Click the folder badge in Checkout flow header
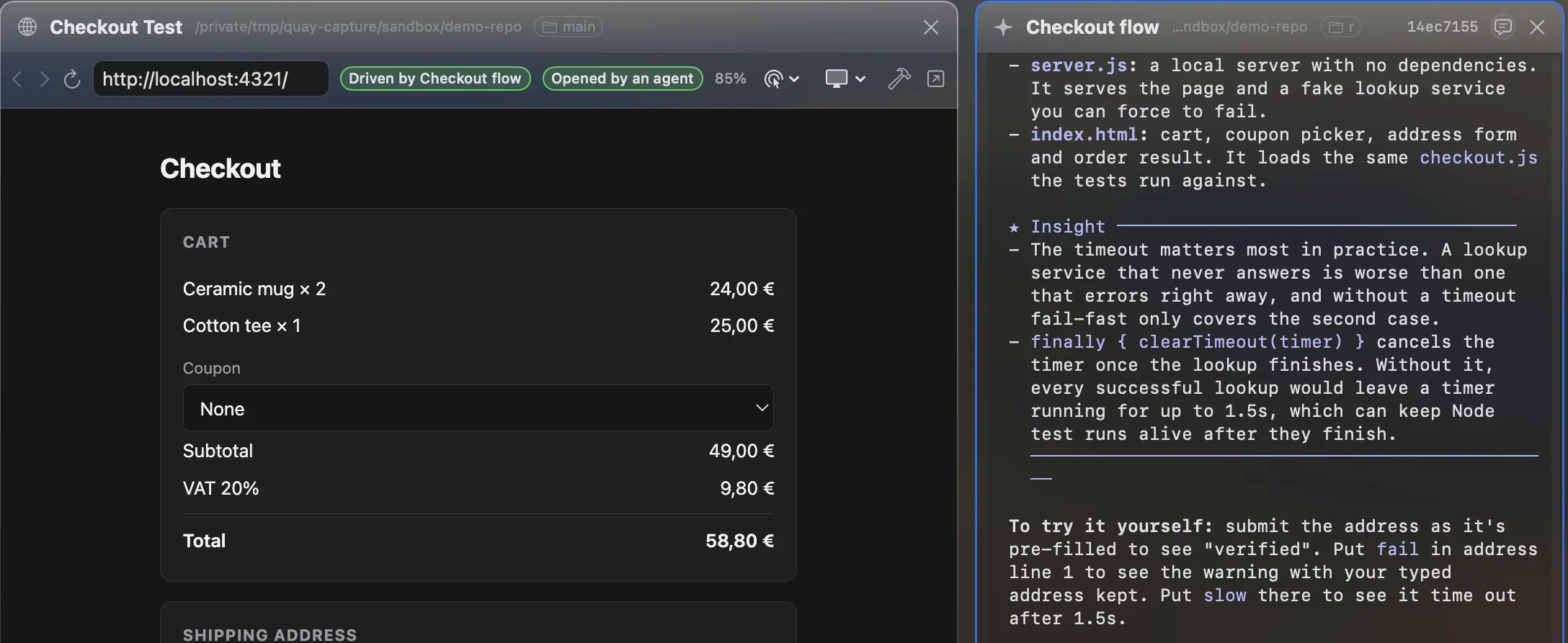This screenshot has width=1568, height=643. point(1340,27)
